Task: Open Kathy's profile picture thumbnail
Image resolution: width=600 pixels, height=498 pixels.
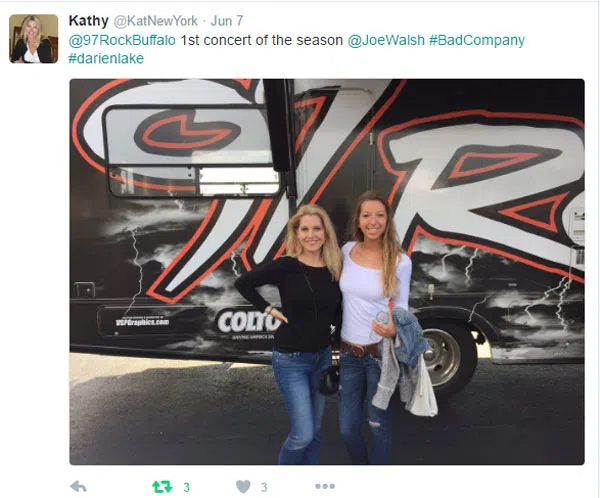Action: tap(34, 39)
